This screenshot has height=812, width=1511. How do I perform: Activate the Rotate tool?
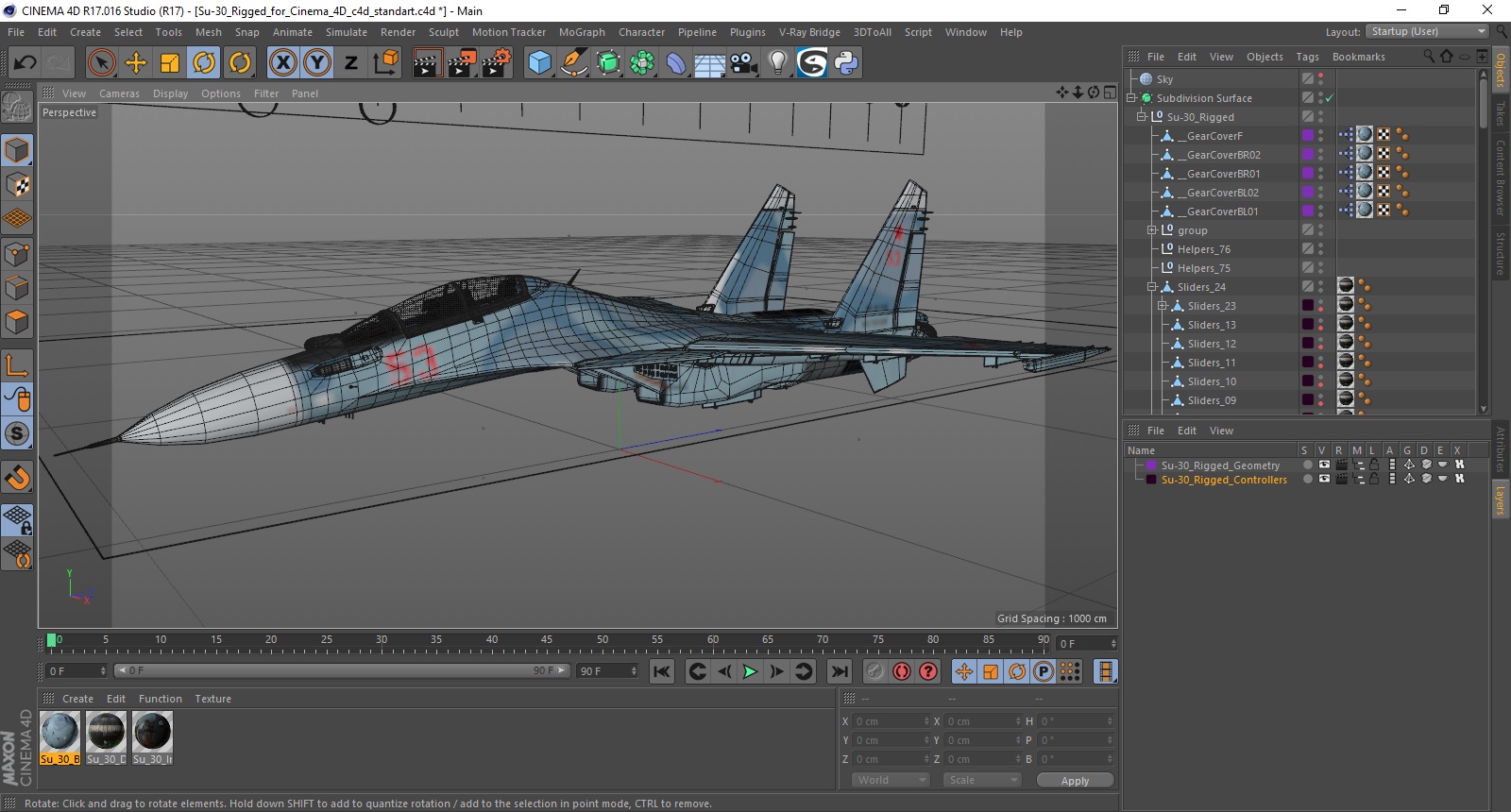(x=204, y=63)
